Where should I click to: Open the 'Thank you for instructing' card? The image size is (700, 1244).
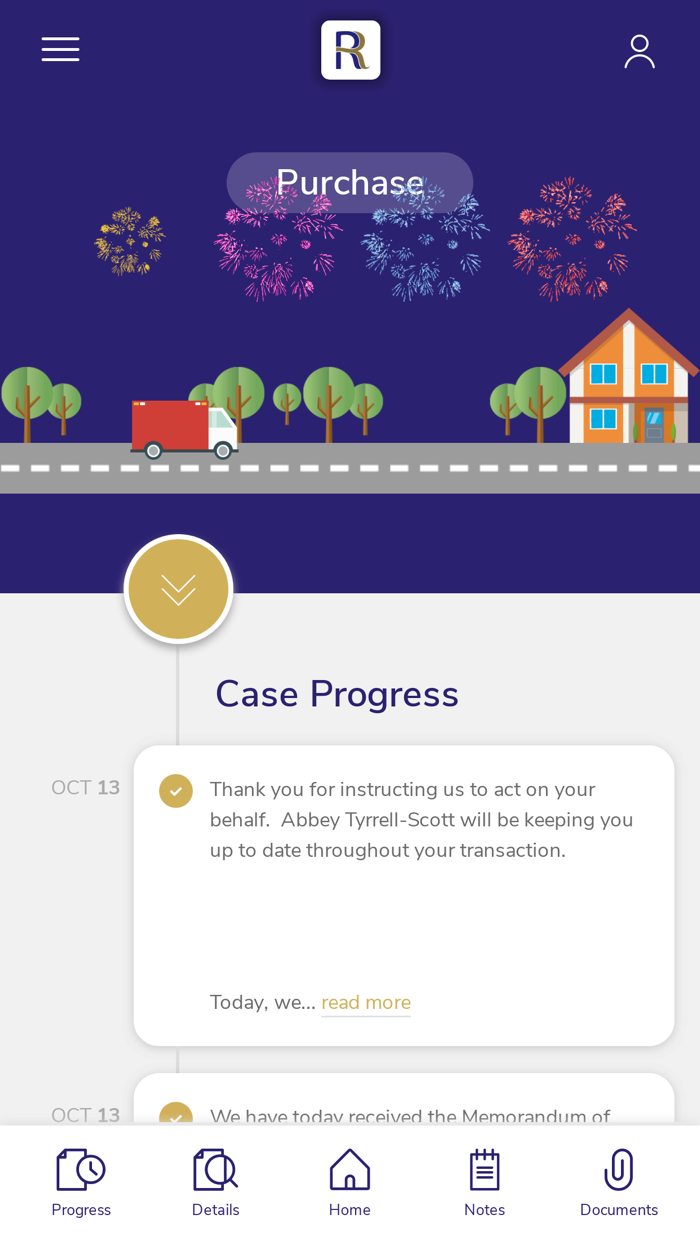click(x=420, y=900)
